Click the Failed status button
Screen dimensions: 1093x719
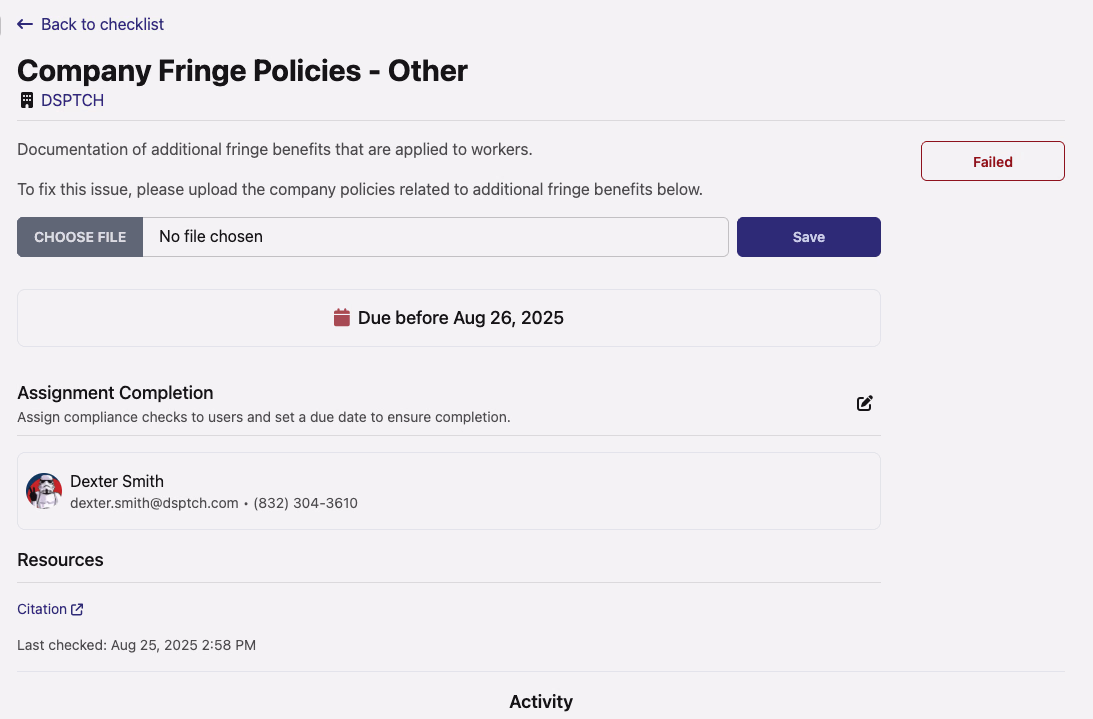coord(993,161)
